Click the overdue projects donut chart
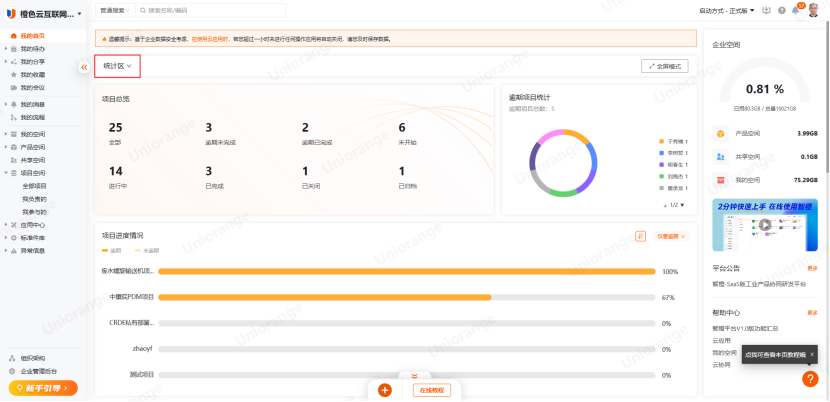The height and width of the screenshot is (402, 830). coord(563,163)
